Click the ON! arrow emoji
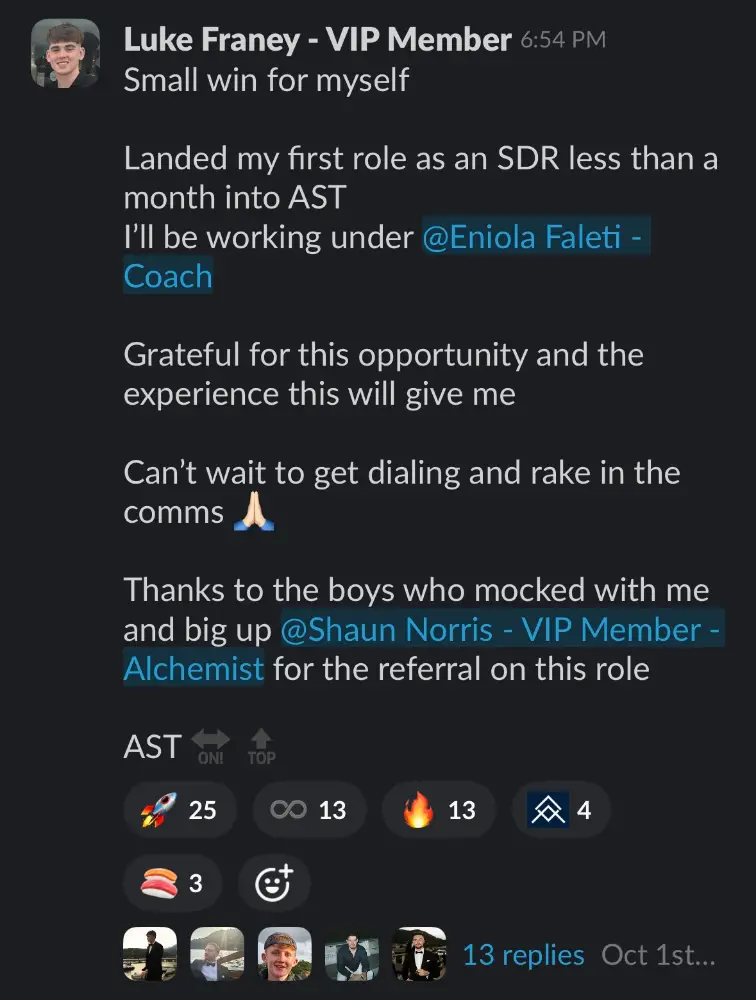The height and width of the screenshot is (1000, 756). pos(210,746)
